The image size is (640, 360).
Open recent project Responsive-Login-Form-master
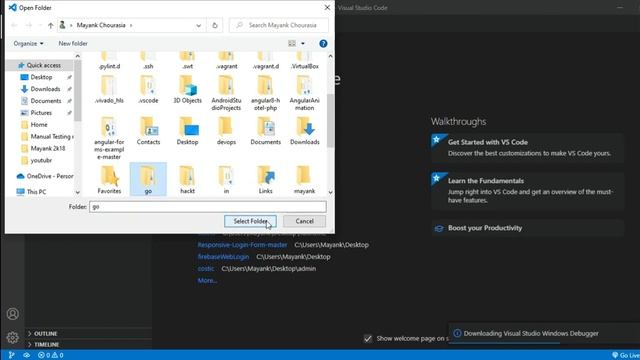242,245
